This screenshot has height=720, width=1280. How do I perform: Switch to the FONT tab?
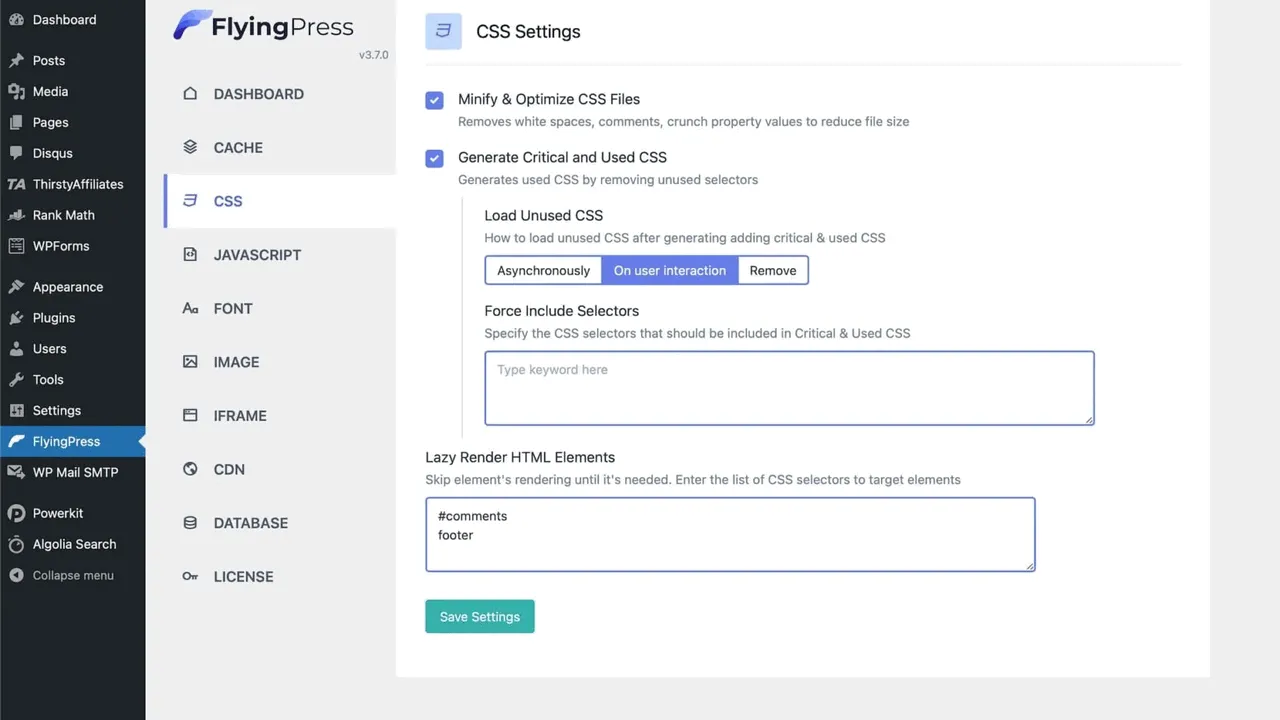280,309
